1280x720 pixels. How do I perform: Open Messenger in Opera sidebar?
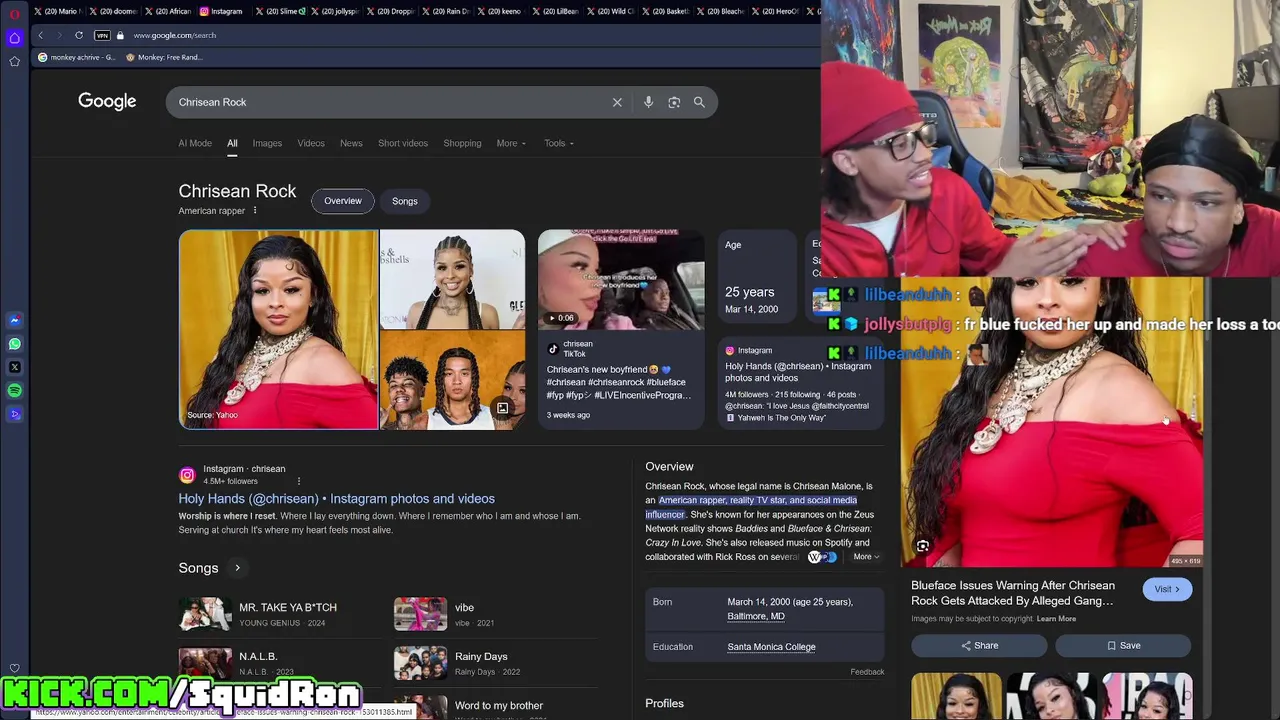point(14,320)
